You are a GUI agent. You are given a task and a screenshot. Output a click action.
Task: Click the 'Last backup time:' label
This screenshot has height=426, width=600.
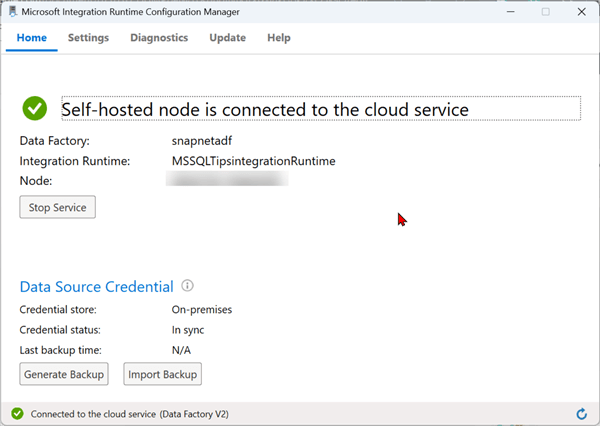[x=61, y=350]
